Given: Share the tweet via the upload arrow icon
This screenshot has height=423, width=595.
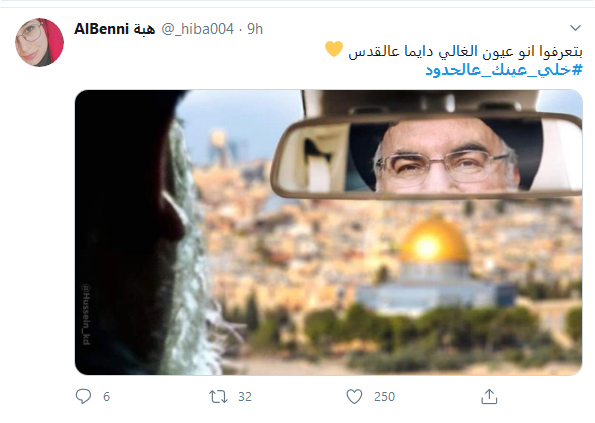Looking at the screenshot, I should pos(489,396).
